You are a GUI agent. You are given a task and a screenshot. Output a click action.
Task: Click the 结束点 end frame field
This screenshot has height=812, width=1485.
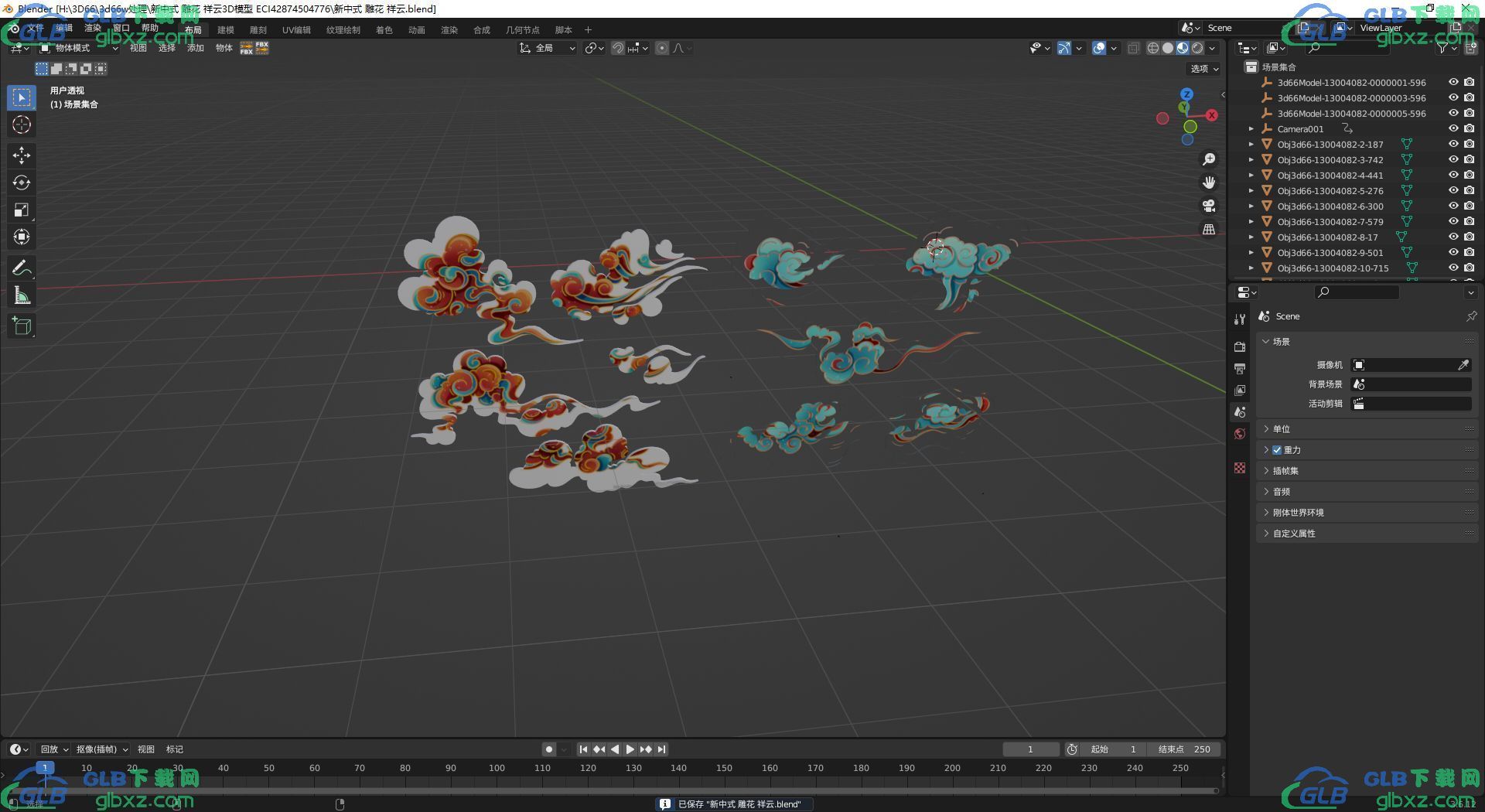pos(1184,749)
